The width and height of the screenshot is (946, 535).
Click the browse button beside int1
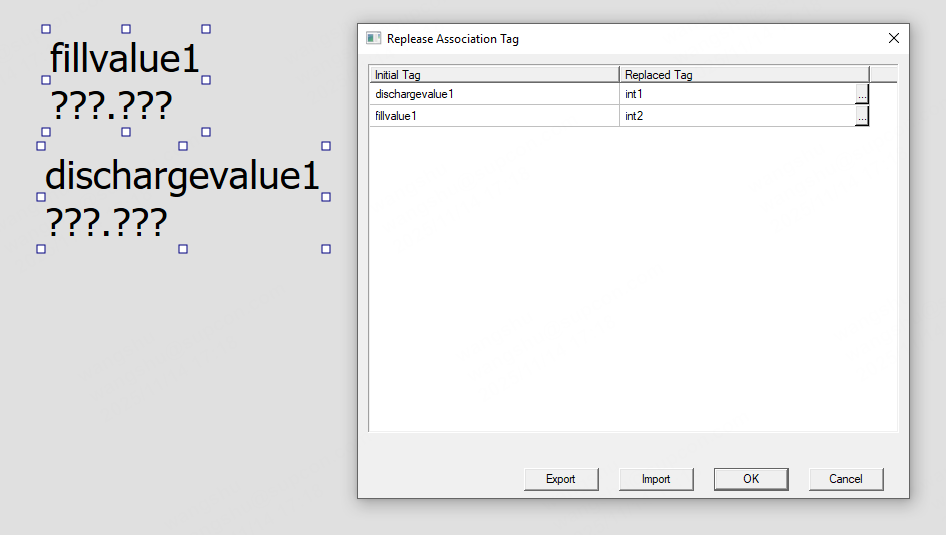point(862,94)
